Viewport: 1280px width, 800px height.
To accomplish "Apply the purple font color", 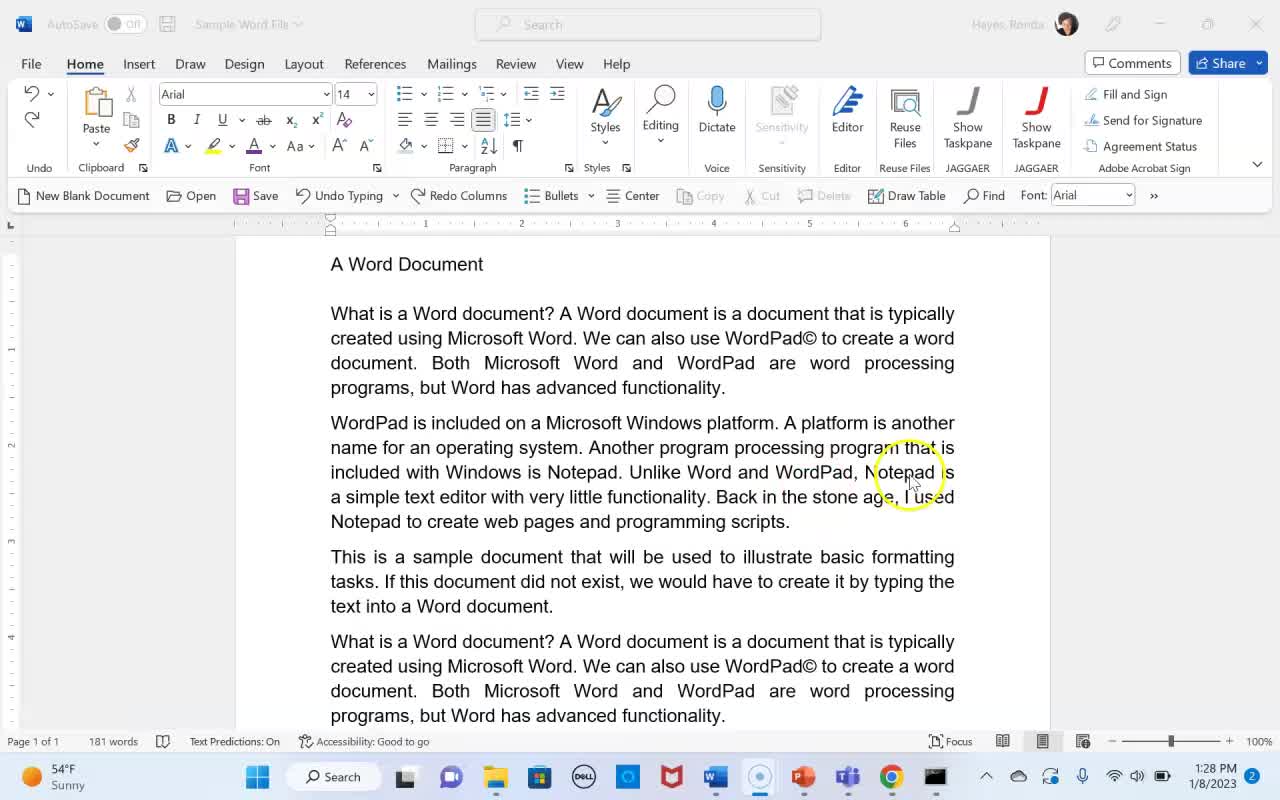I will (x=254, y=146).
